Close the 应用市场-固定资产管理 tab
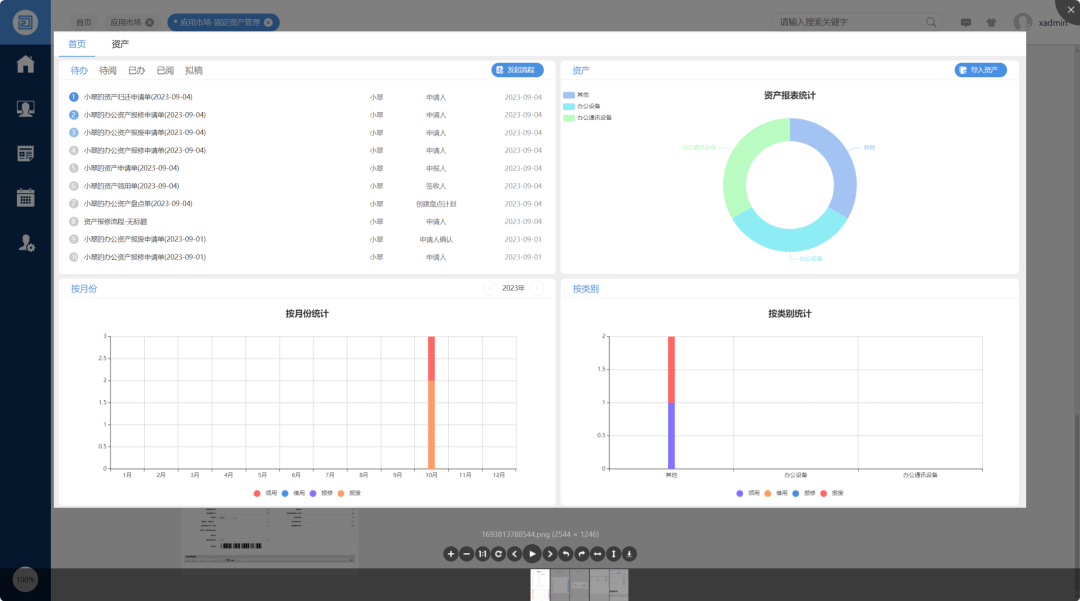The height and width of the screenshot is (601, 1080). (268, 22)
